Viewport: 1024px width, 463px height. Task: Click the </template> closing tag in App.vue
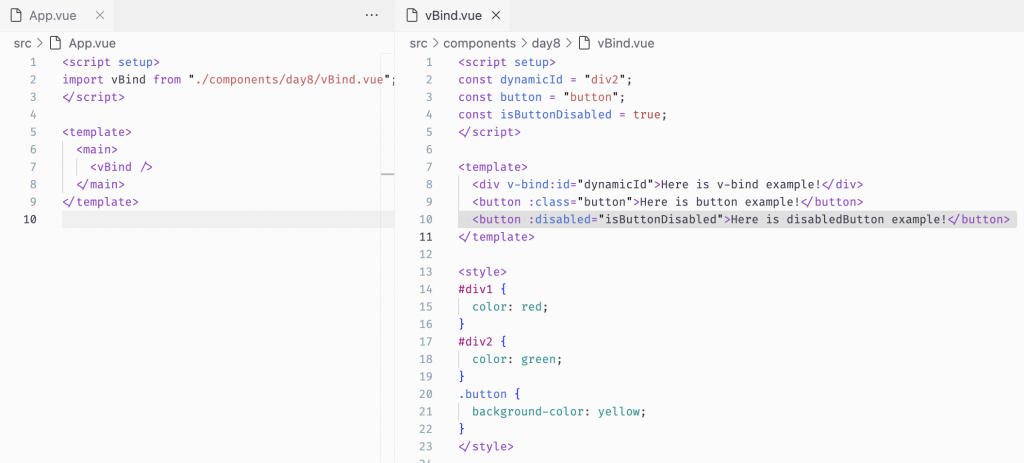(101, 202)
